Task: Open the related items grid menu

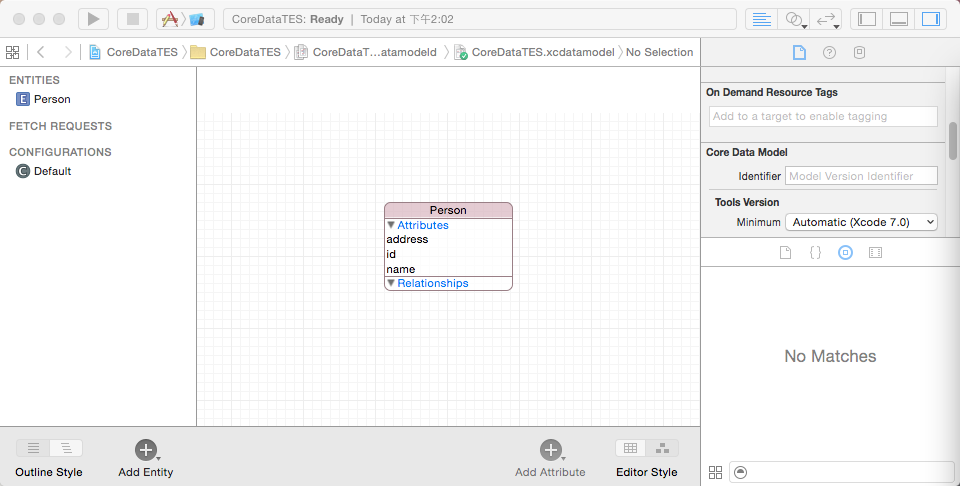Action: (12, 52)
